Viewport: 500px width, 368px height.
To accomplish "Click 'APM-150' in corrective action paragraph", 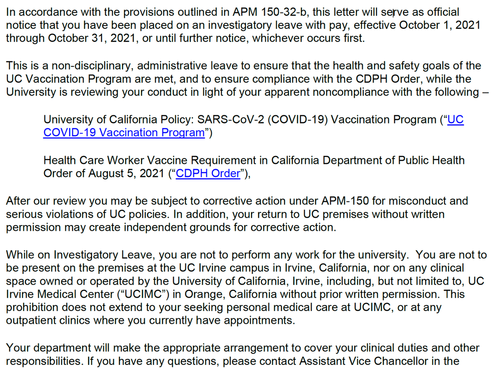I will point(345,201).
